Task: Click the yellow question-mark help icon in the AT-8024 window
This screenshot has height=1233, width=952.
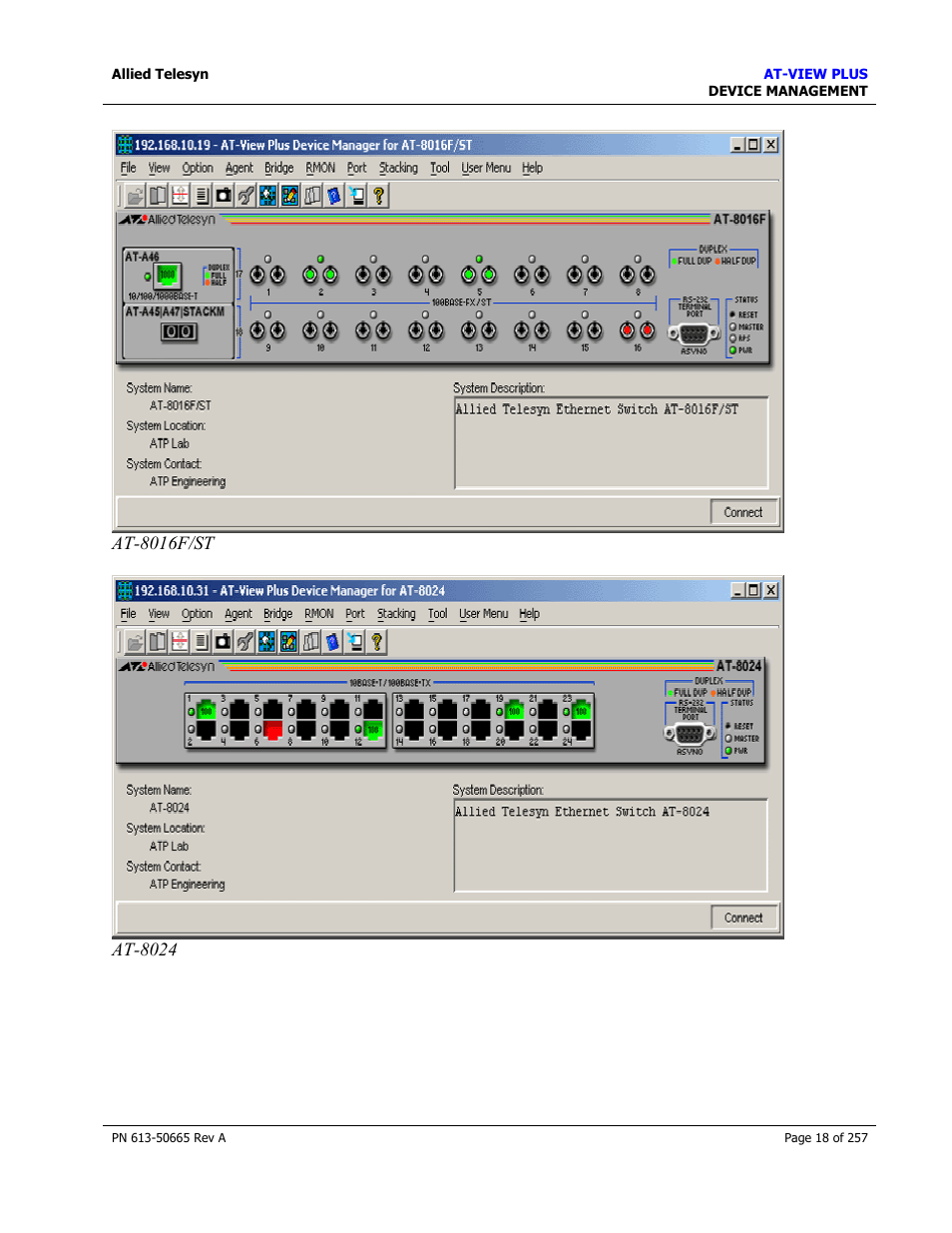Action: click(377, 642)
